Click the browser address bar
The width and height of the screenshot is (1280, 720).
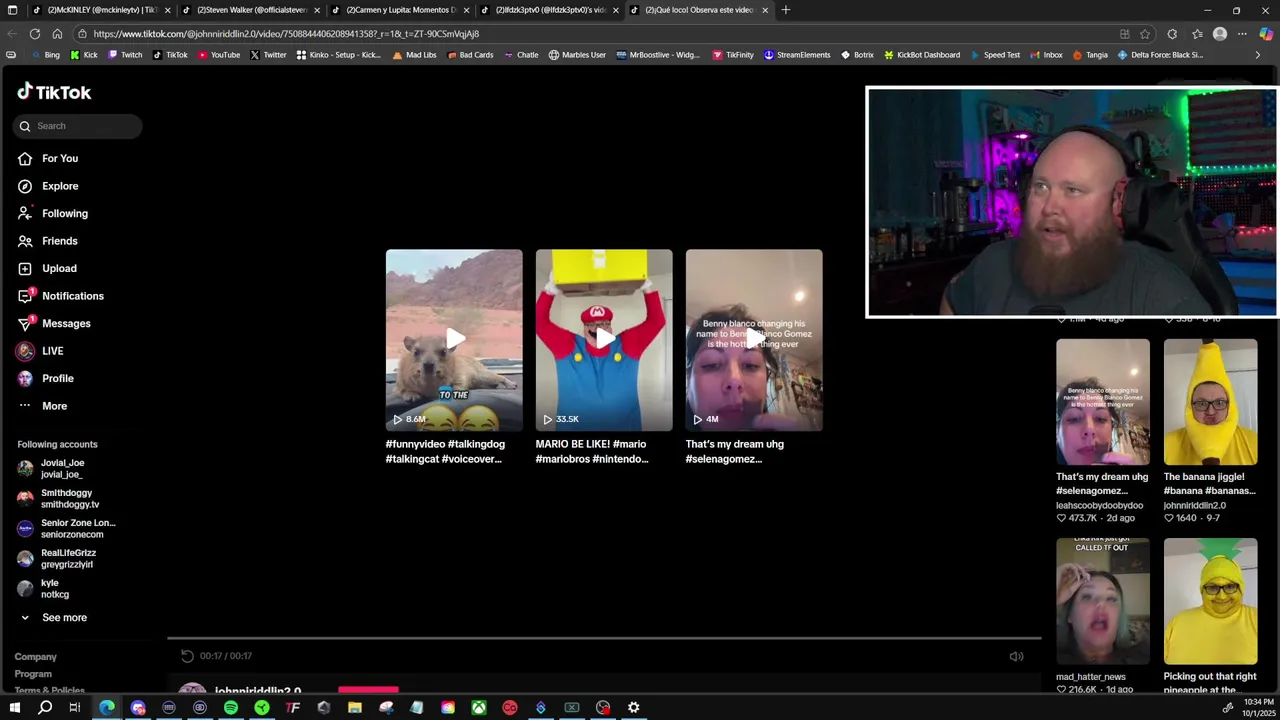[x=600, y=34]
